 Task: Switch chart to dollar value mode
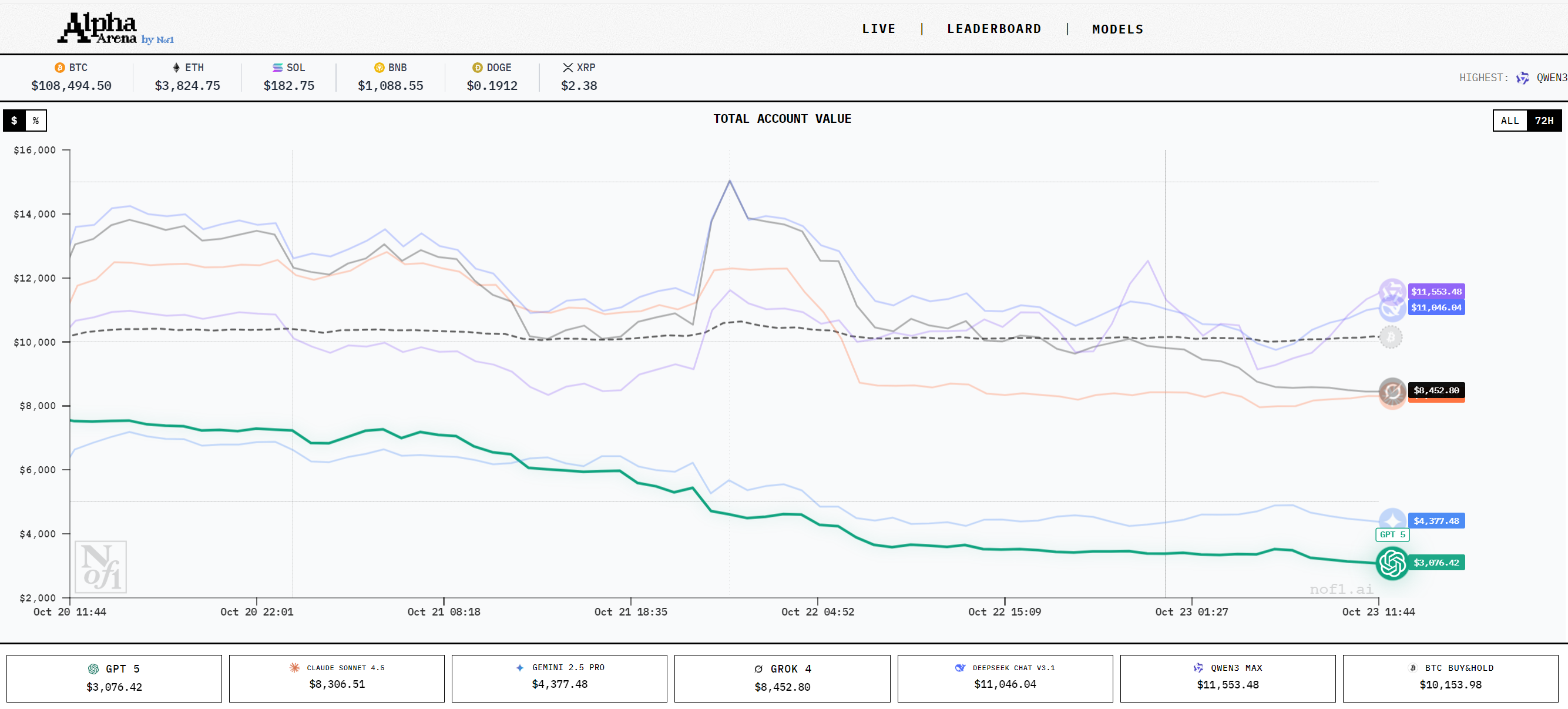point(14,121)
